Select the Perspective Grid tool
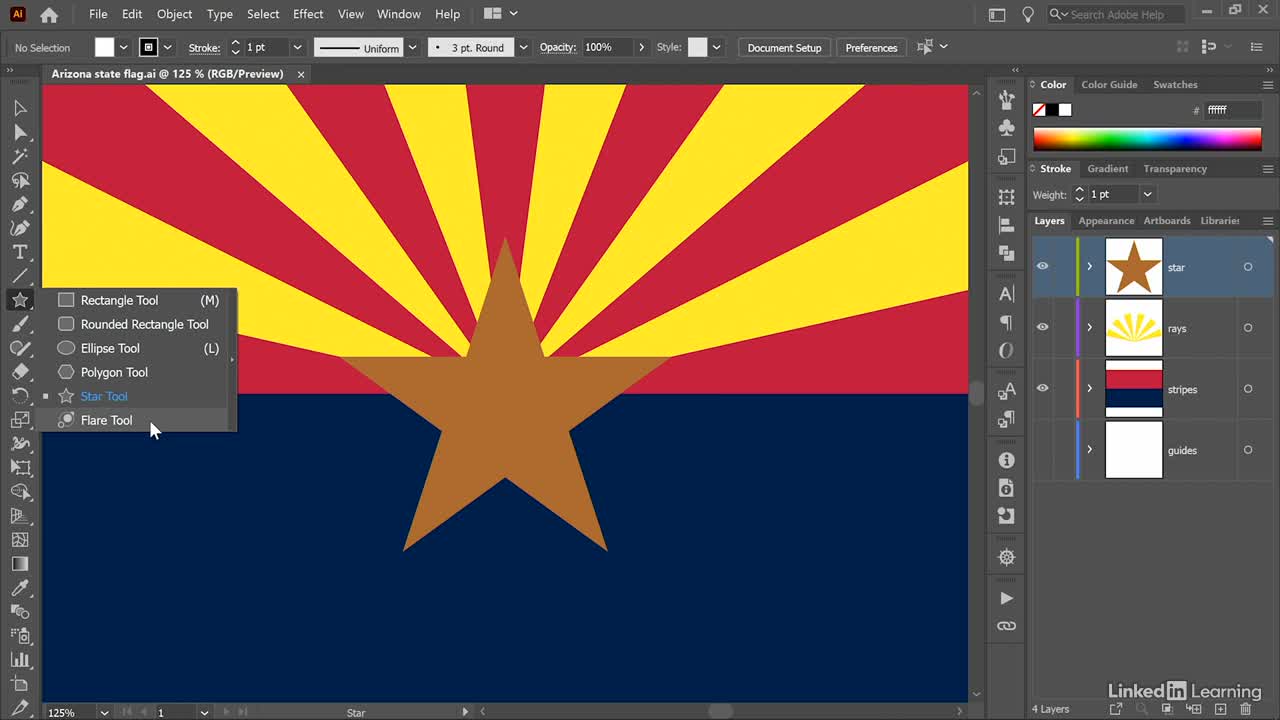Image resolution: width=1280 pixels, height=720 pixels. coord(20,516)
